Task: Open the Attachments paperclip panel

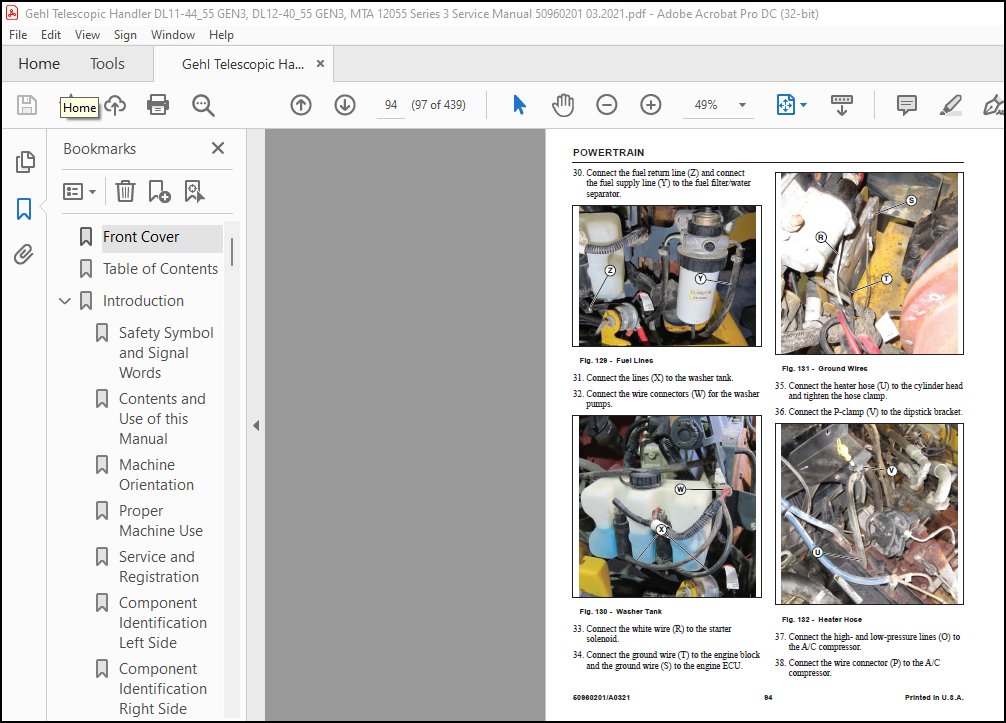Action: coord(24,255)
